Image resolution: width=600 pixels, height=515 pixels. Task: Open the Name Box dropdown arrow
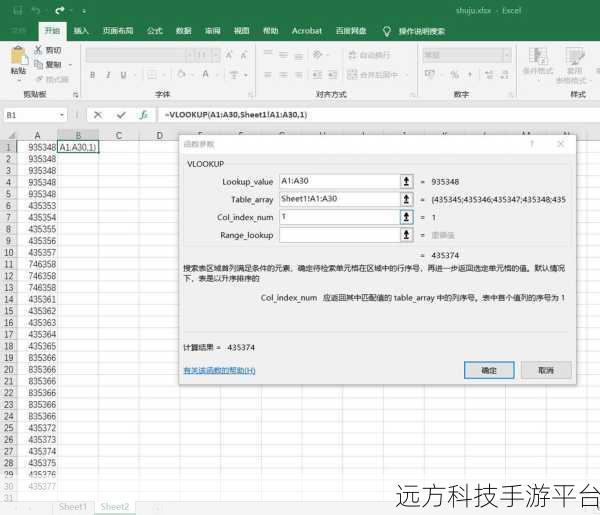62,115
